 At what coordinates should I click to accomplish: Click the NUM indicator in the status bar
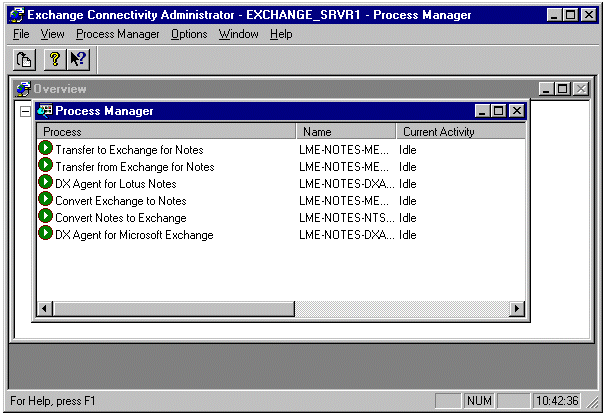(x=479, y=401)
